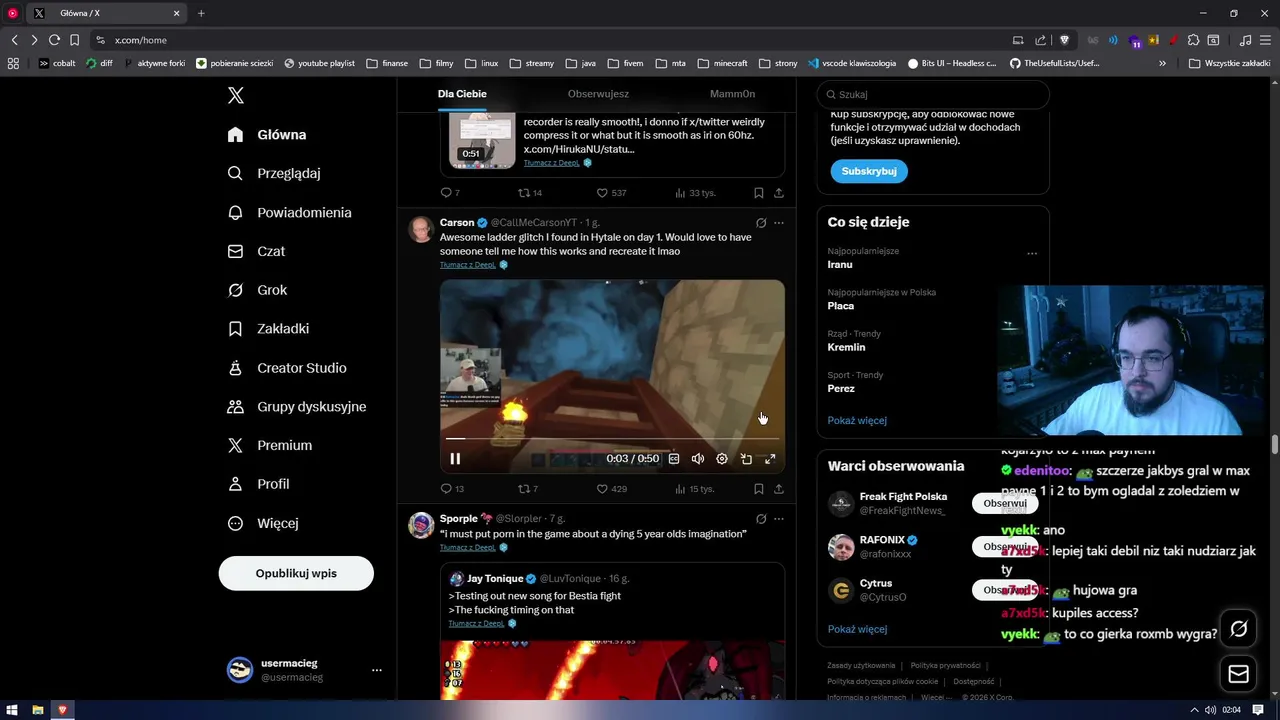Viewport: 1280px width, 720px height.
Task: Open the browser extensions puzzle icon
Action: (x=1193, y=40)
